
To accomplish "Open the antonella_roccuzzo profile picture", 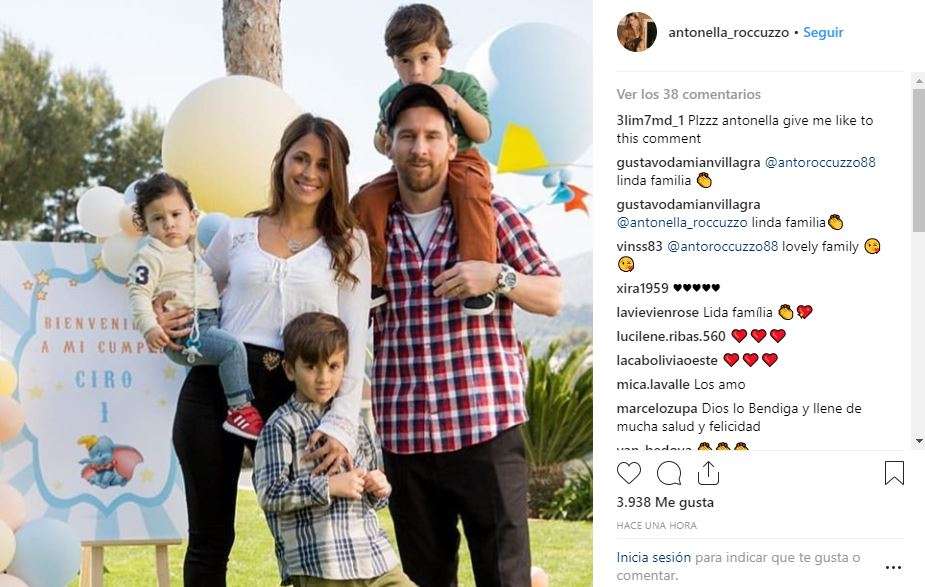I will [637, 32].
